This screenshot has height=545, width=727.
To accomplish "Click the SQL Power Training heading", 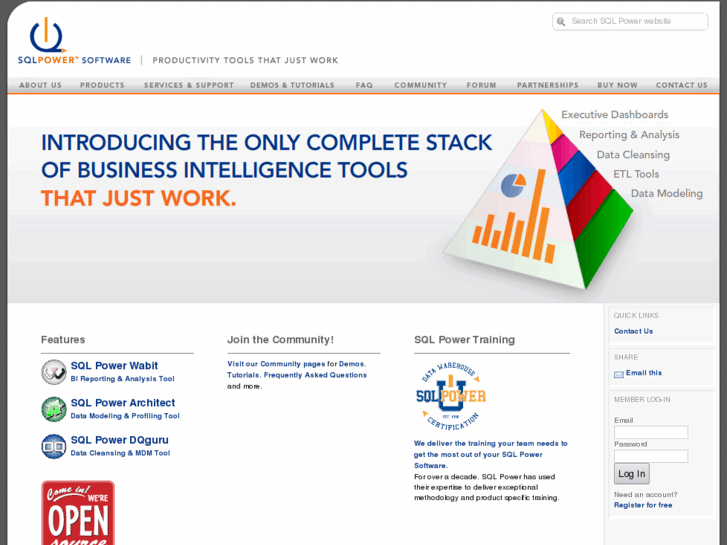I will 465,340.
